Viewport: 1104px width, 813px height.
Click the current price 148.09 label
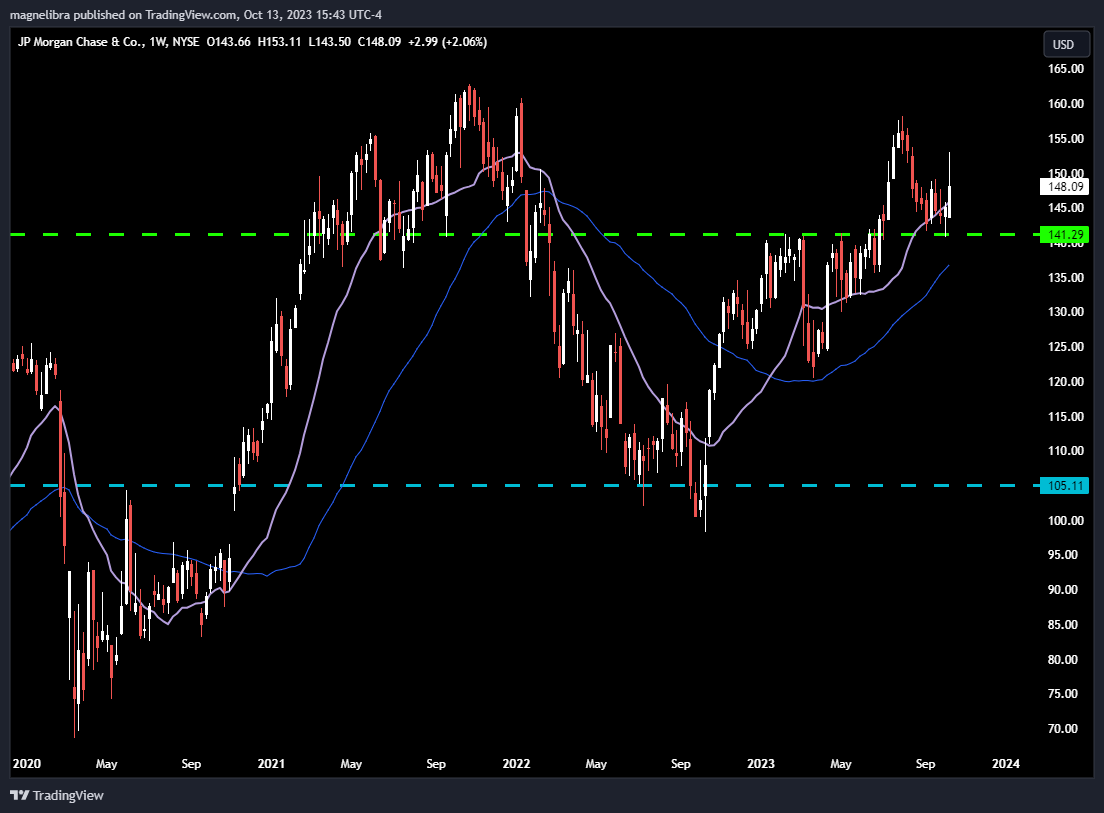pyautogui.click(x=1065, y=187)
